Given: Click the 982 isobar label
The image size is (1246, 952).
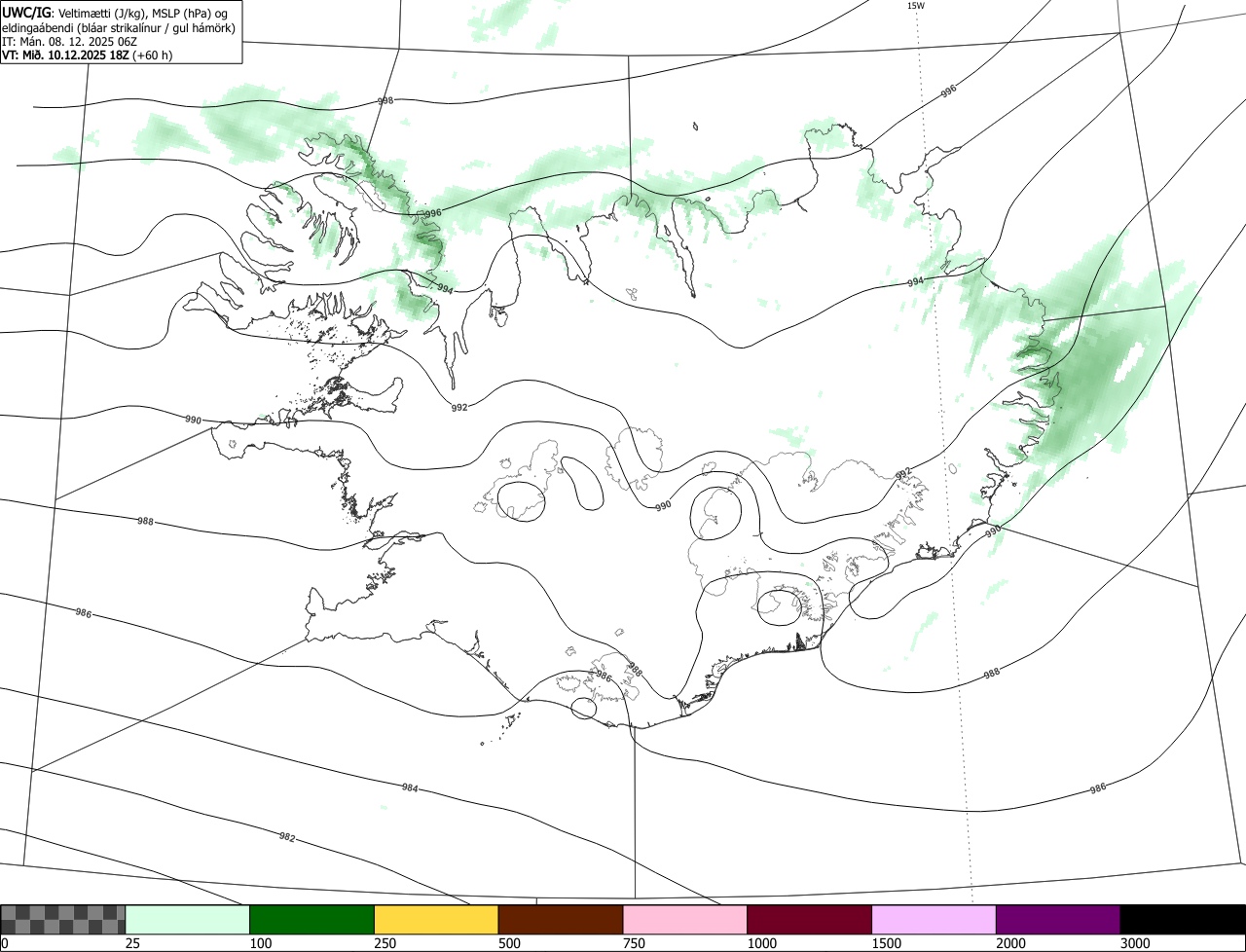Looking at the screenshot, I should pos(287,837).
